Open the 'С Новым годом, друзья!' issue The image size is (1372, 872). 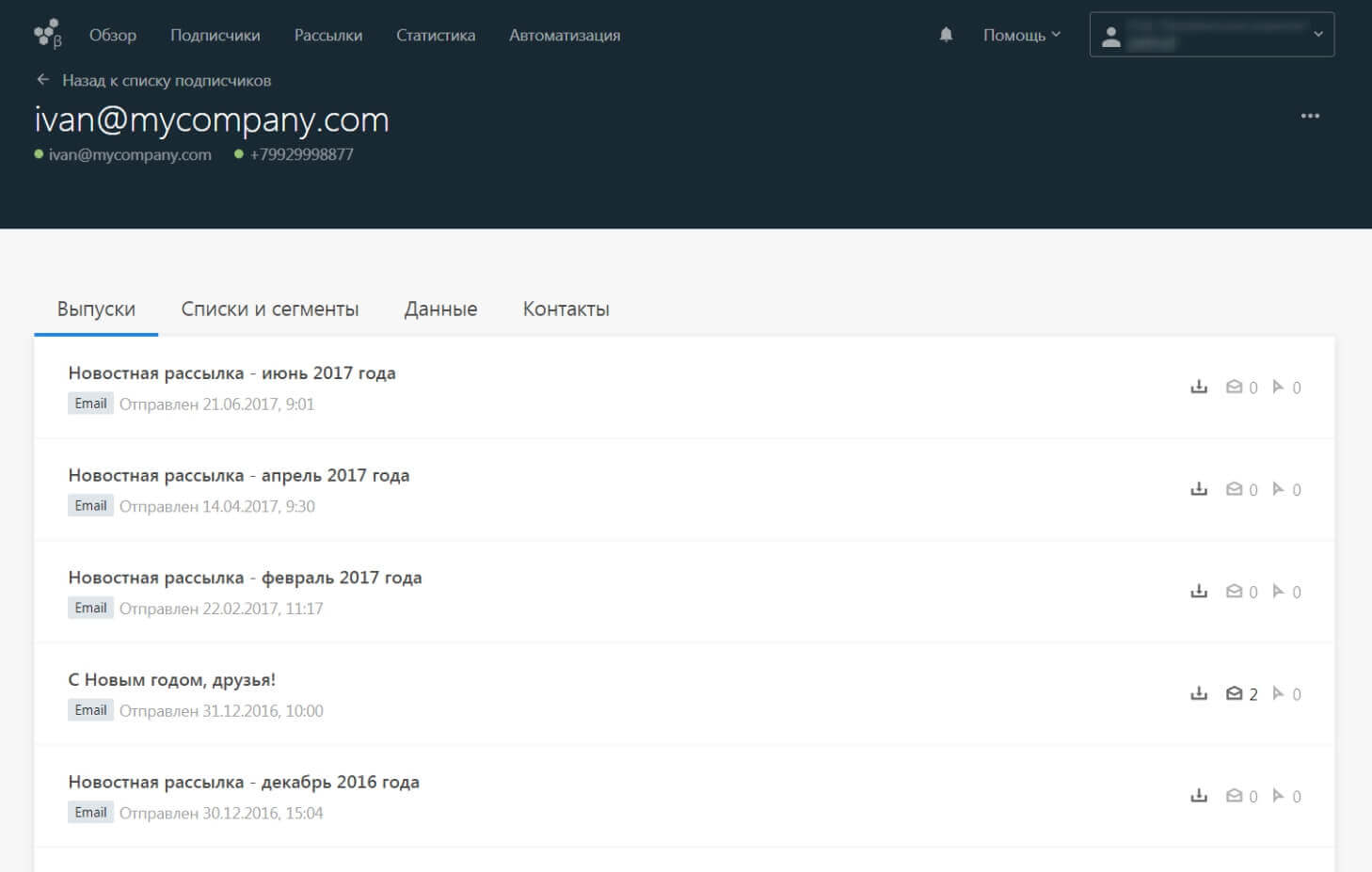pos(171,680)
